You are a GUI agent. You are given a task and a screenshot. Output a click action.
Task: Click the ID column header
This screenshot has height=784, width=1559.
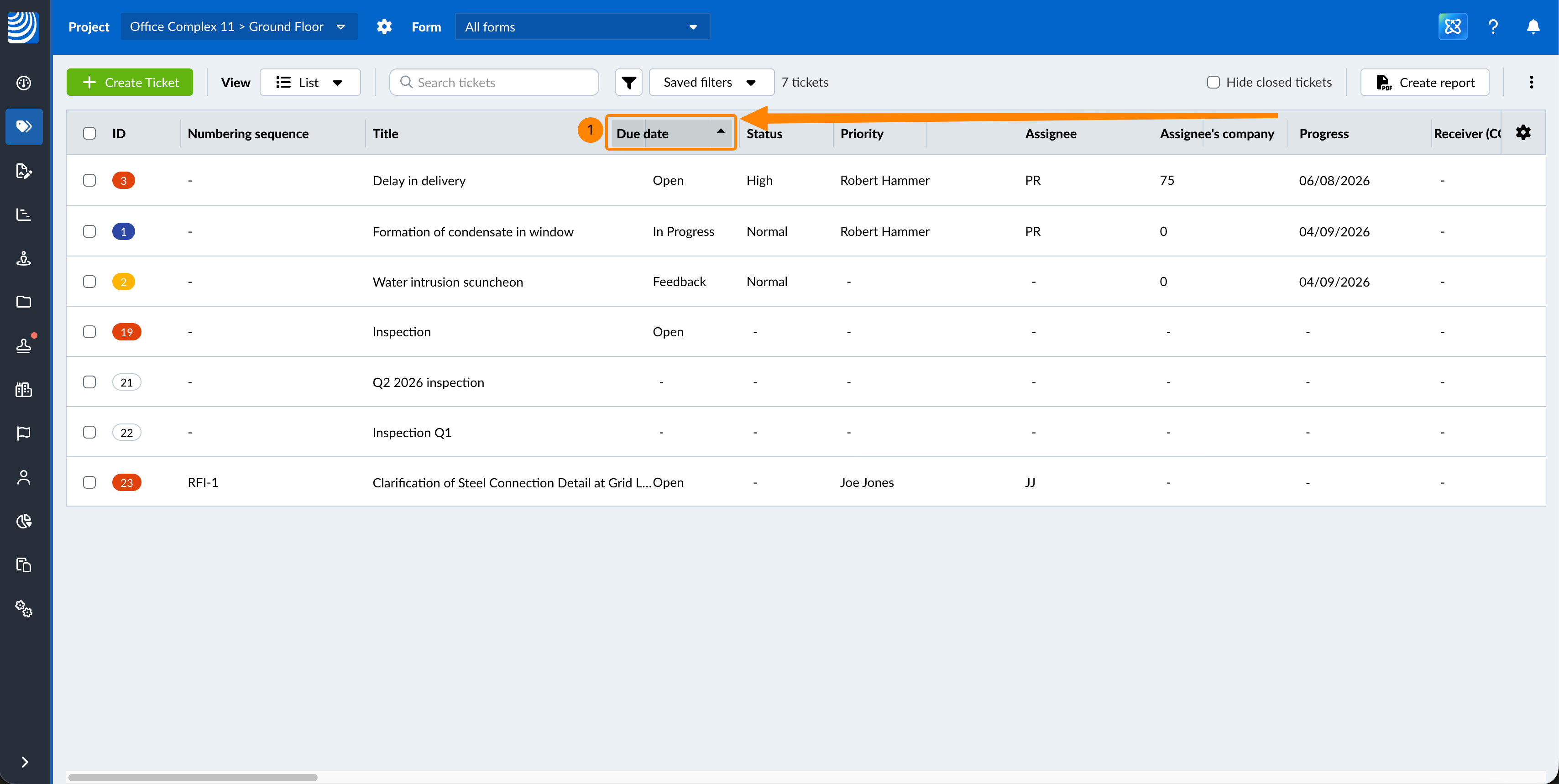pyautogui.click(x=119, y=134)
